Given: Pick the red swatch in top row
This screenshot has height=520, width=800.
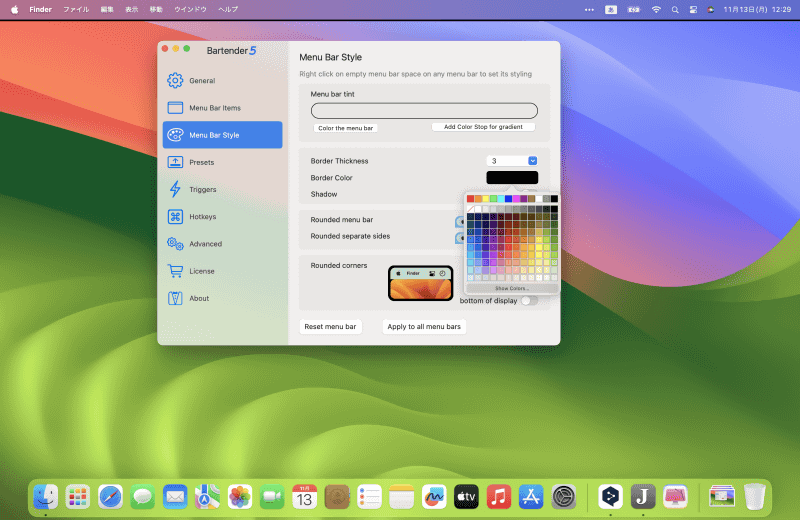Looking at the screenshot, I should [470, 199].
